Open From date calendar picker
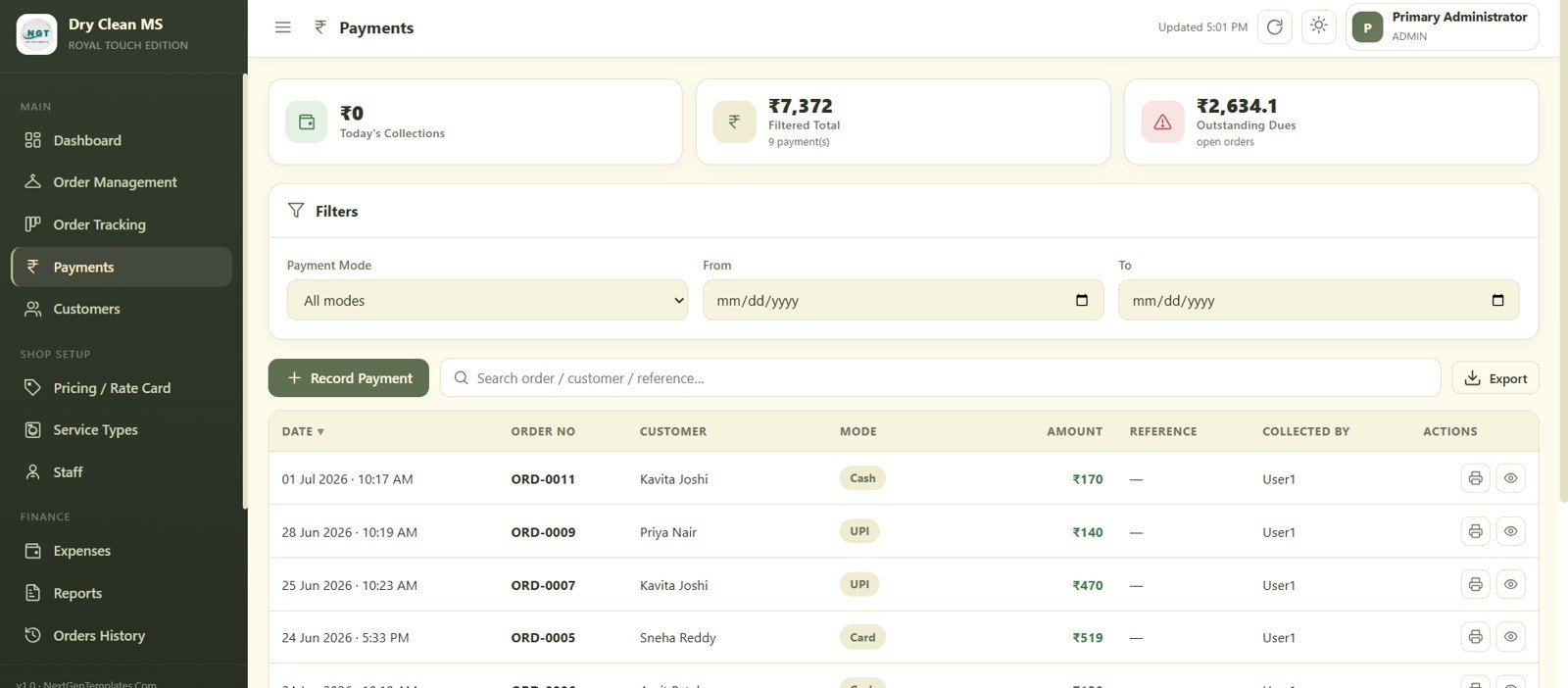This screenshot has width=1568, height=688. pyautogui.click(x=1082, y=300)
